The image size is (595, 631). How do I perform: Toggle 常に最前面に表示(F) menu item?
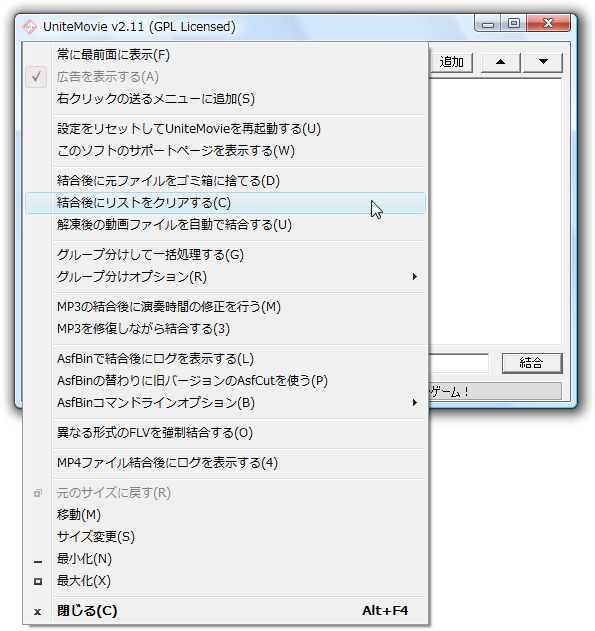tap(225, 55)
